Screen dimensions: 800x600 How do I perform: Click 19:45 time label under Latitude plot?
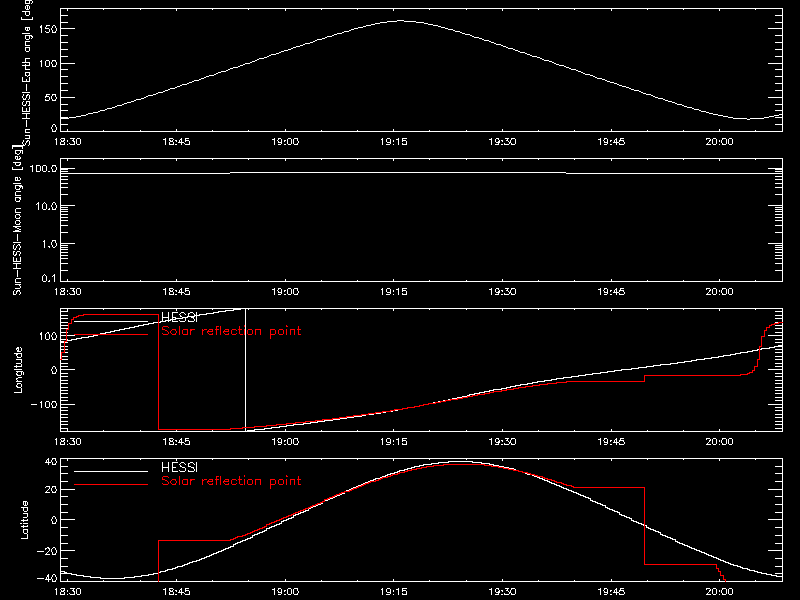(611, 591)
